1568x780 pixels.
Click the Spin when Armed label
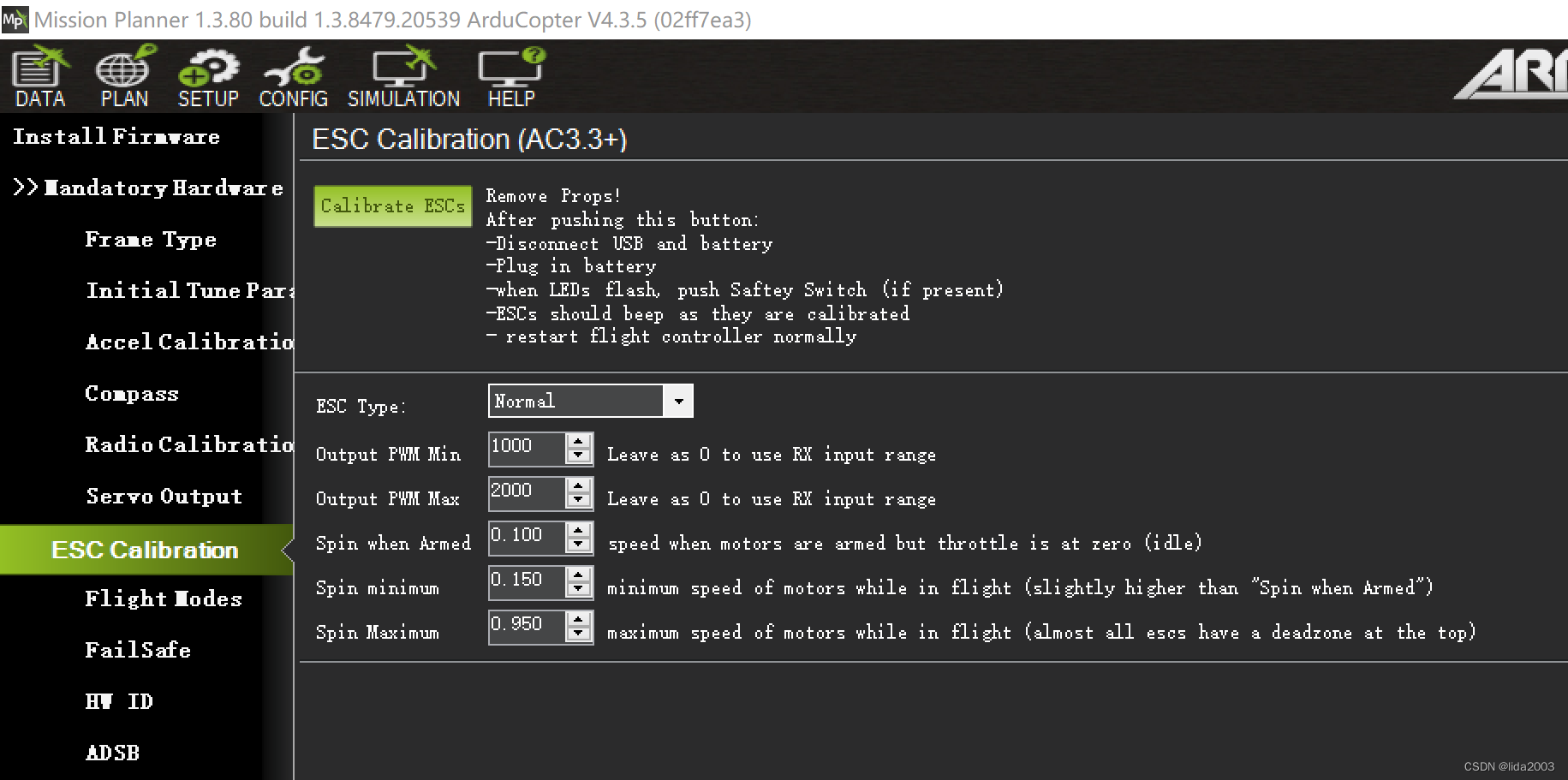point(393,544)
